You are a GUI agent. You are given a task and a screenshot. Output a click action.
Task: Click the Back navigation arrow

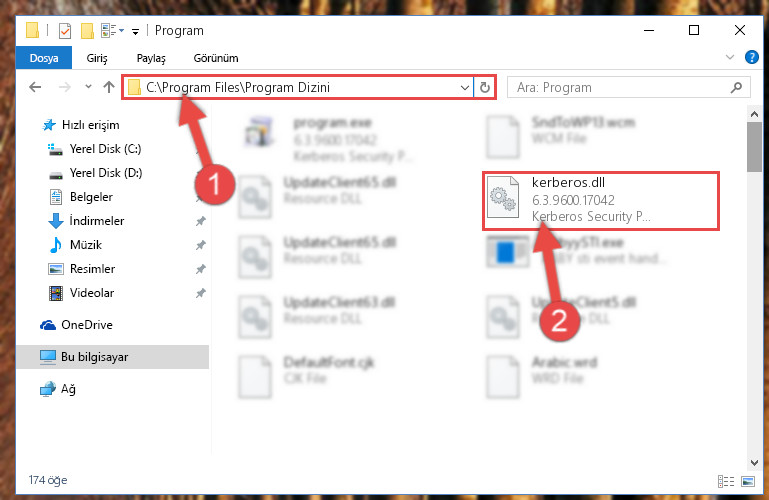click(35, 87)
